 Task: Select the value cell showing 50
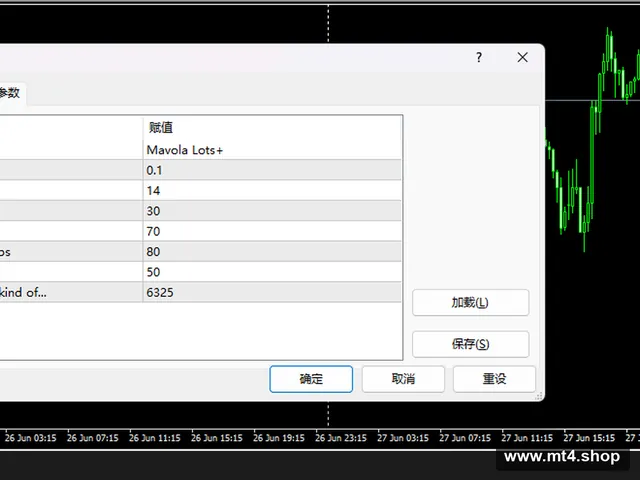tap(272, 272)
